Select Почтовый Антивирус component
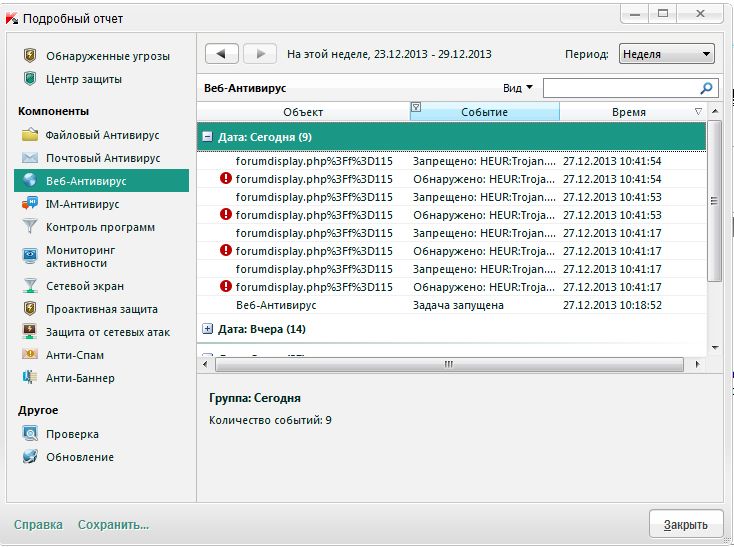 [103, 158]
